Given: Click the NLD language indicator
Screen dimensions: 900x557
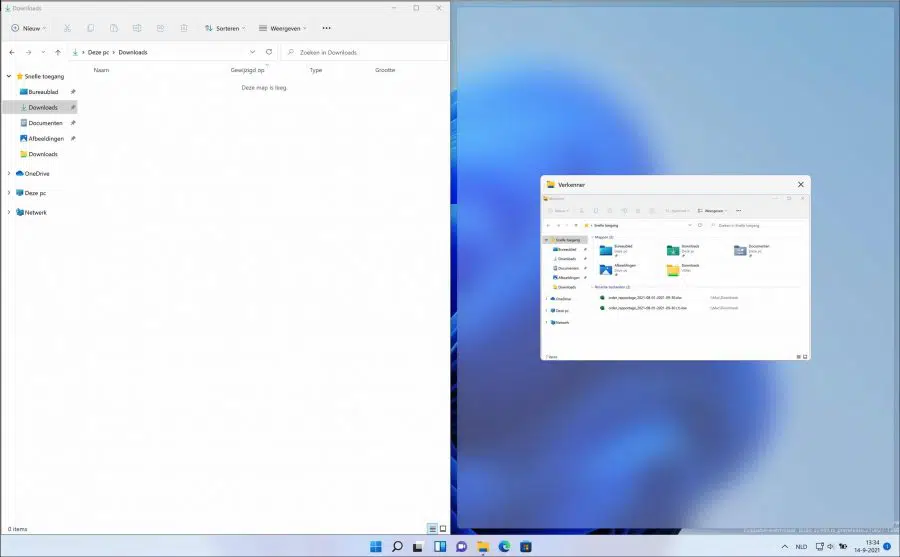Looking at the screenshot, I should [801, 547].
